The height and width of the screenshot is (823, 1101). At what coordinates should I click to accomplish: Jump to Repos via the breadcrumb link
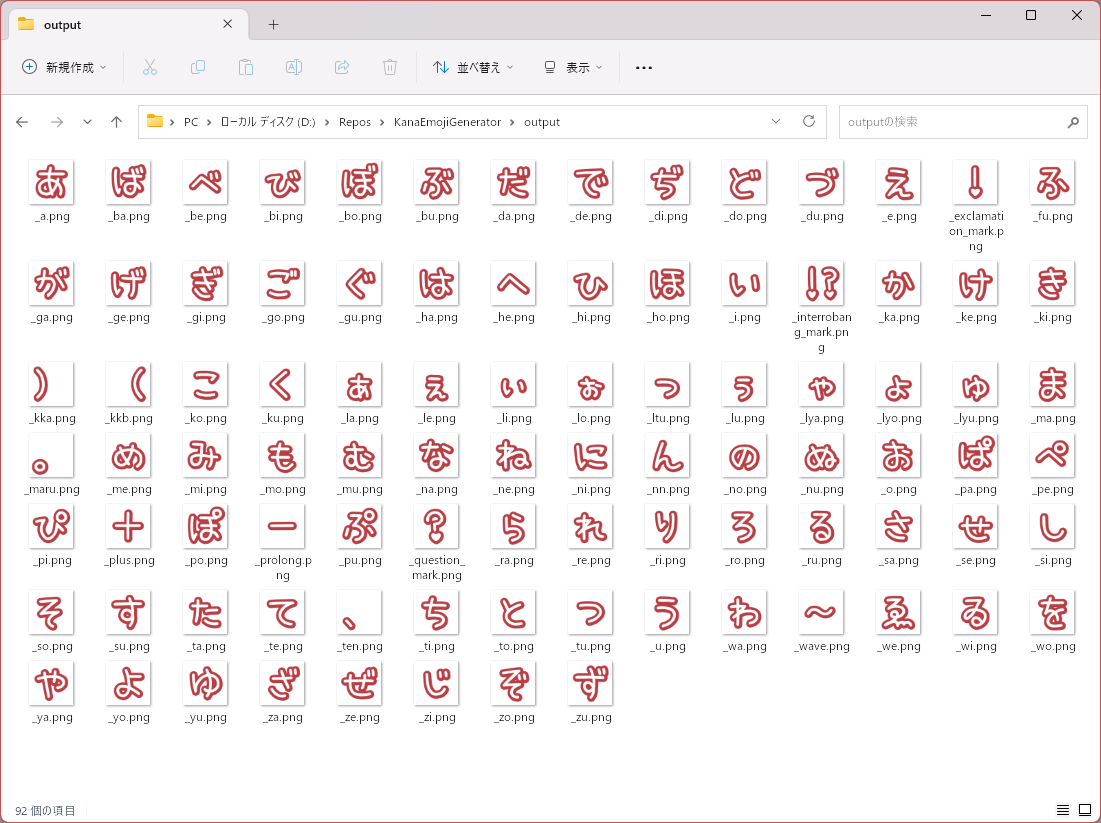(354, 121)
